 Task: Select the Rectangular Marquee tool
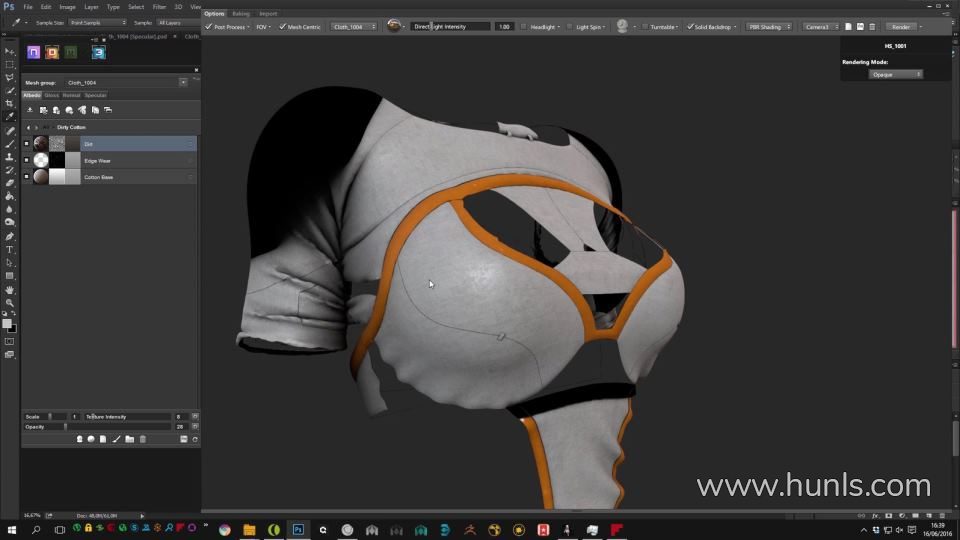9,64
